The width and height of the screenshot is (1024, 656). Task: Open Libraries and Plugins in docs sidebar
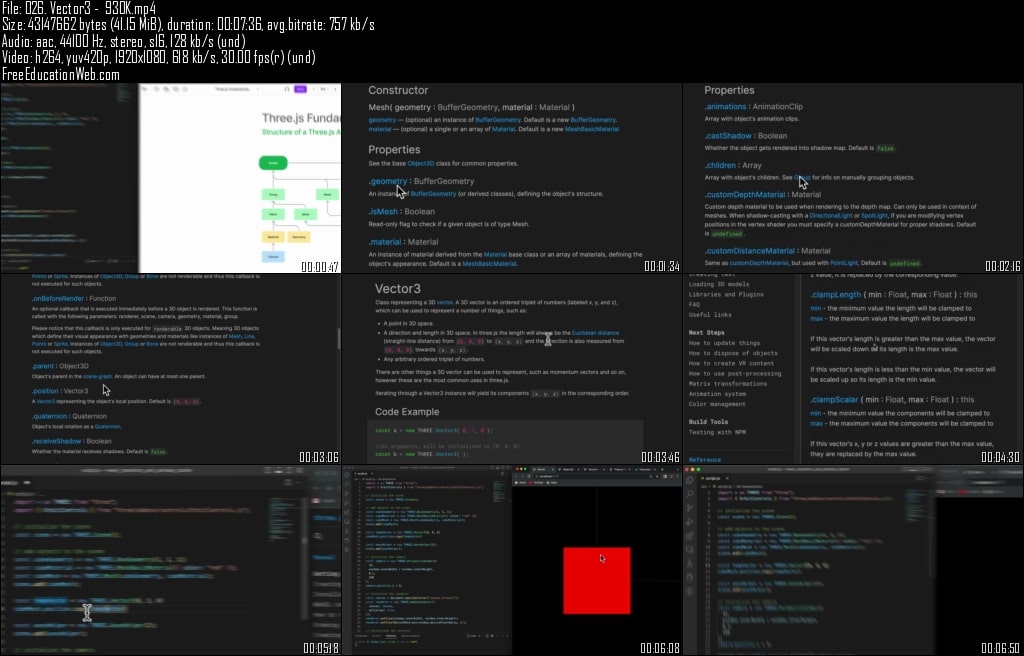[x=726, y=294]
